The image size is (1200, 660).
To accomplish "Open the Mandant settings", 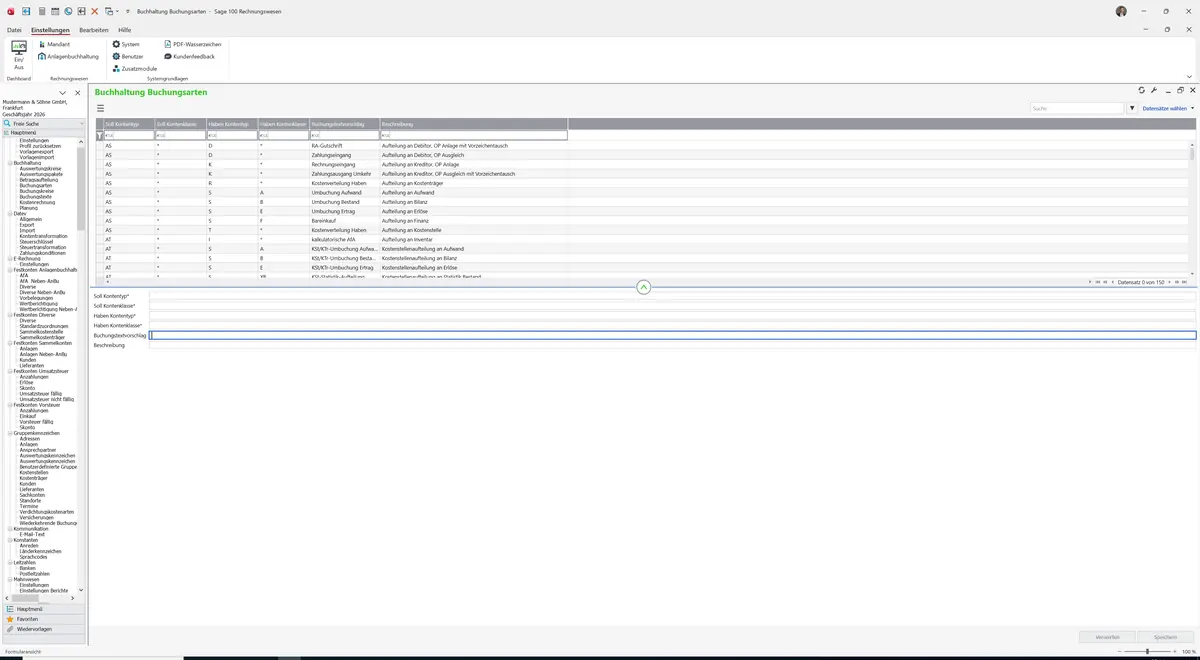I will click(54, 44).
